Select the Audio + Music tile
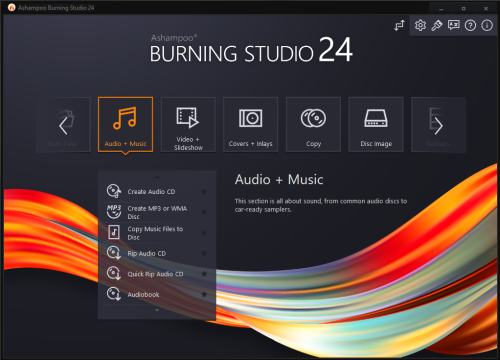Viewport: 500px width, 360px height. pyautogui.click(x=125, y=125)
